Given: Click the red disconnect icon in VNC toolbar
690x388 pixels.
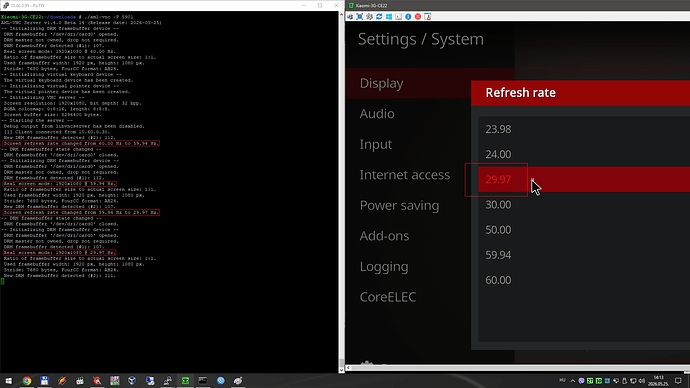Looking at the screenshot, I should pos(418,17).
